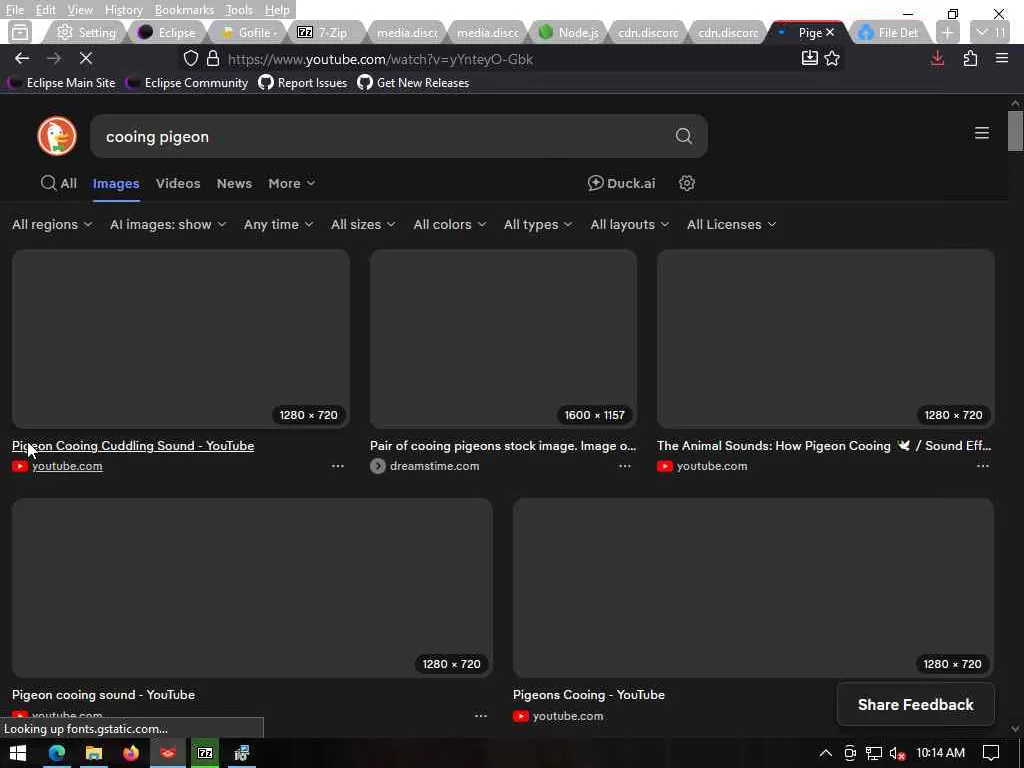The height and width of the screenshot is (768, 1024).
Task: Expand the Any time filter
Action: point(278,225)
